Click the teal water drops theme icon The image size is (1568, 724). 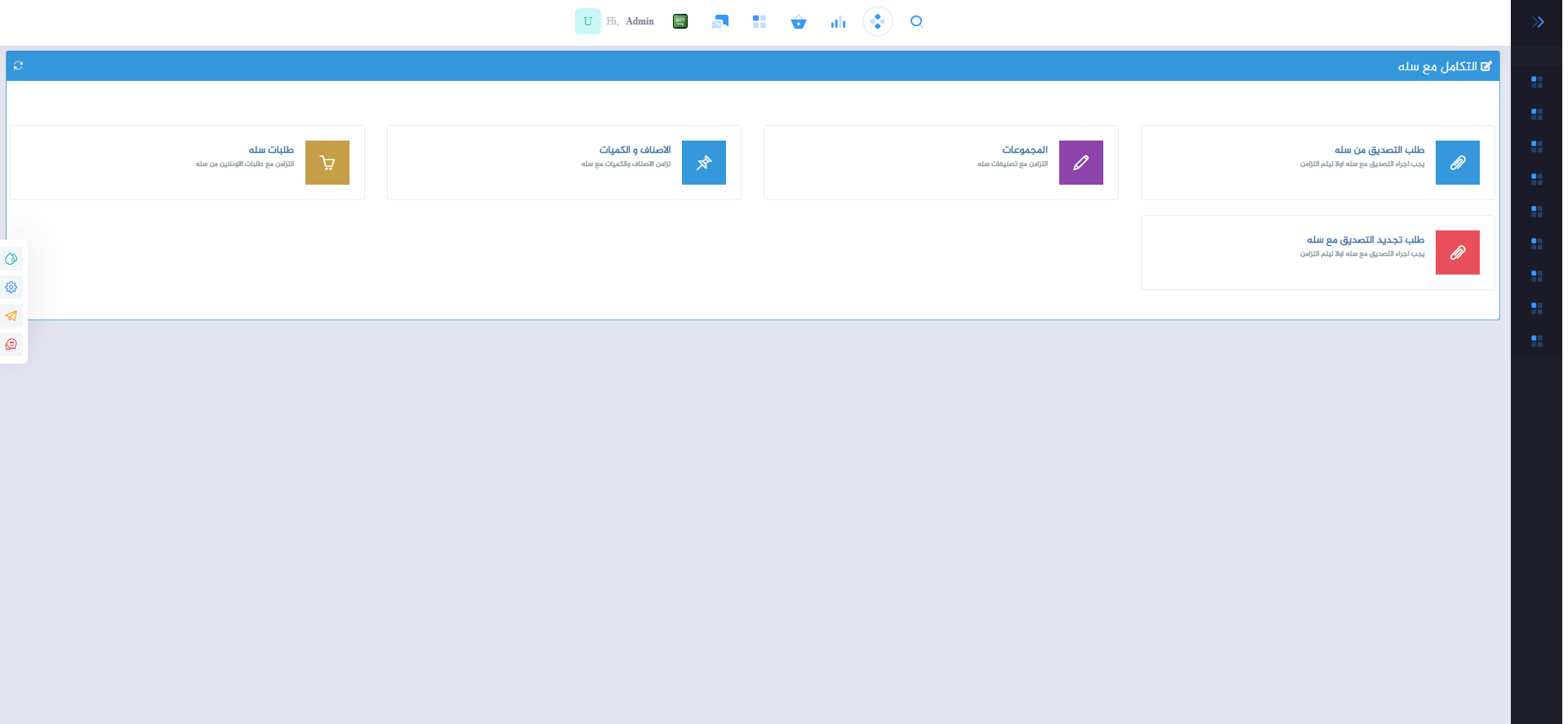click(11, 259)
